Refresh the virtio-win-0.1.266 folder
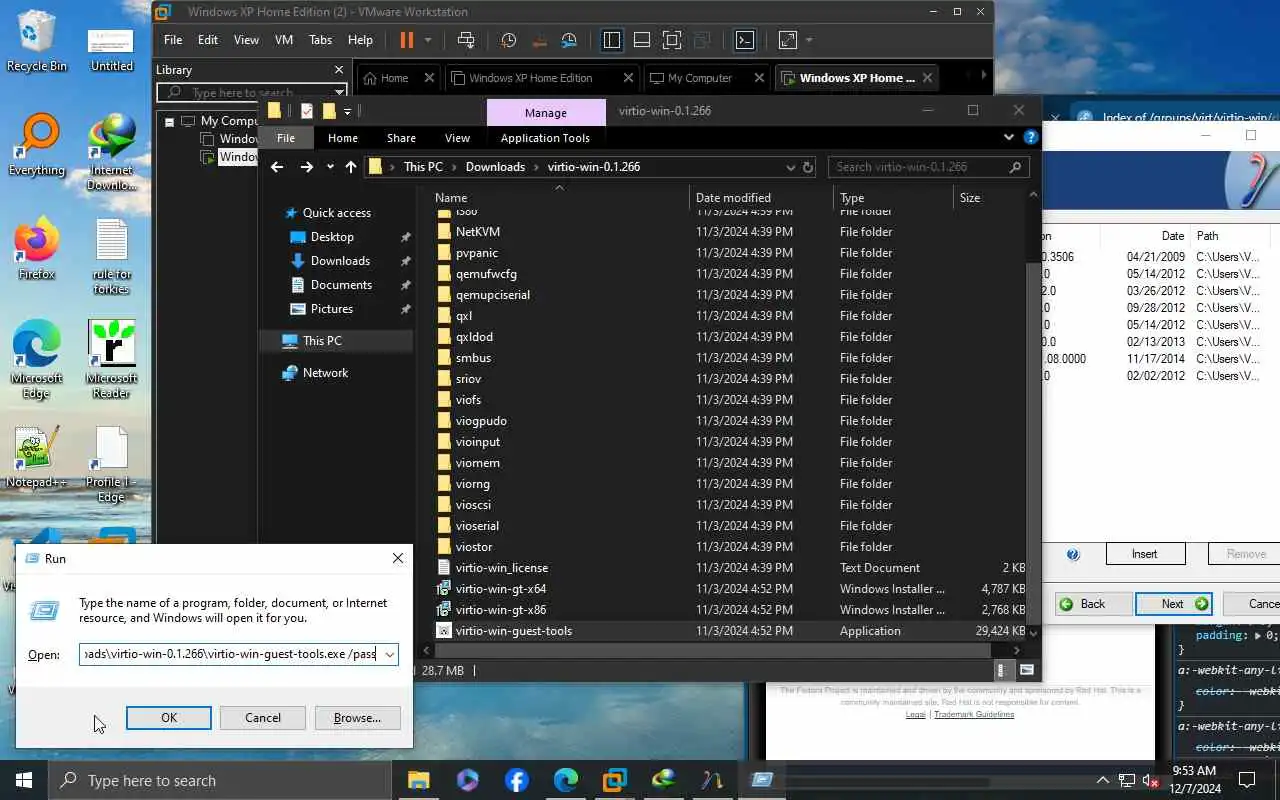 pos(808,167)
